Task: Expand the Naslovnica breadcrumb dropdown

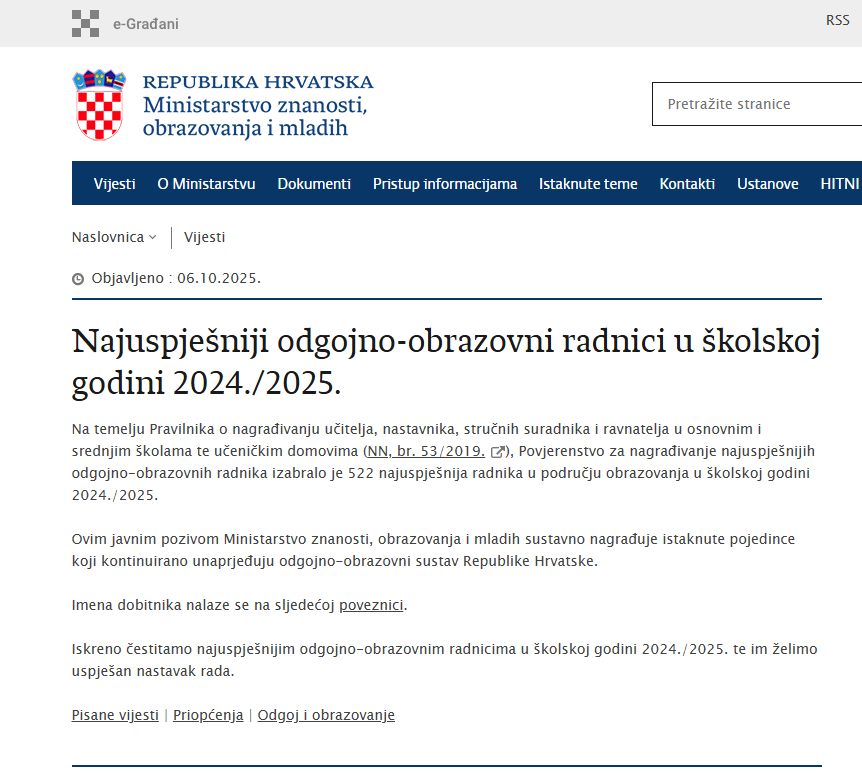Action: [114, 237]
